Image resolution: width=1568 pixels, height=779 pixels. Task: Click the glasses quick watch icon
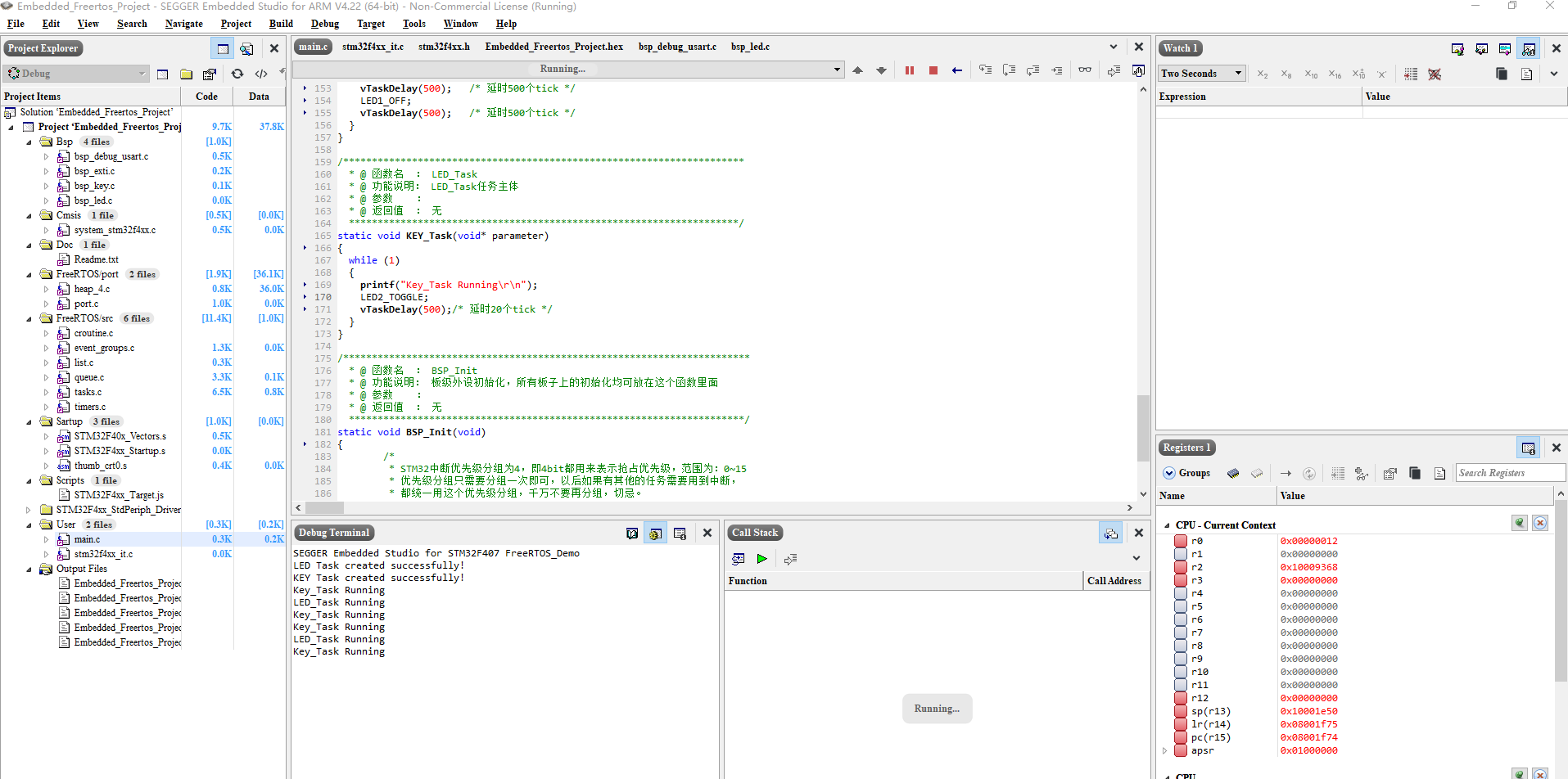click(1084, 70)
